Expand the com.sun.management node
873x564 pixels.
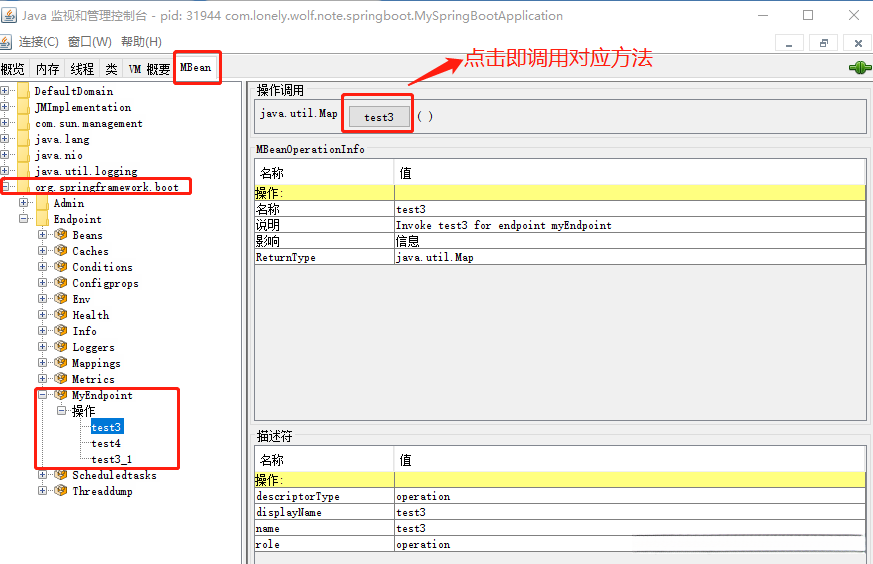click(x=4, y=122)
